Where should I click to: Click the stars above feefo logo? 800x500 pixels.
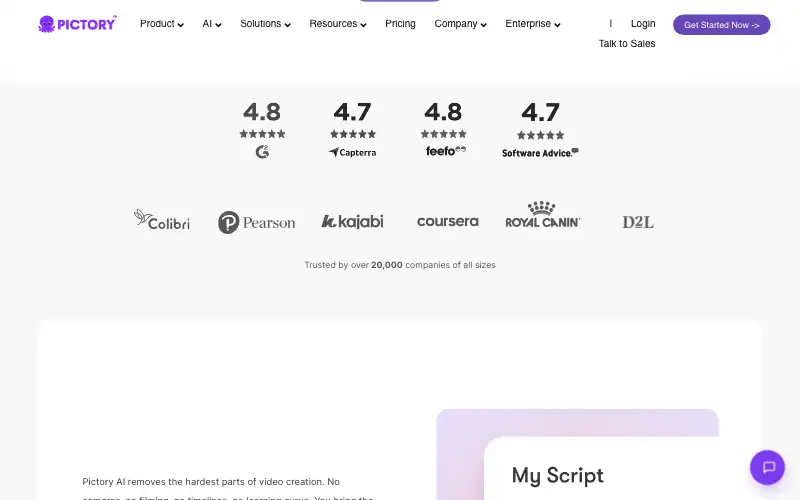tap(443, 134)
